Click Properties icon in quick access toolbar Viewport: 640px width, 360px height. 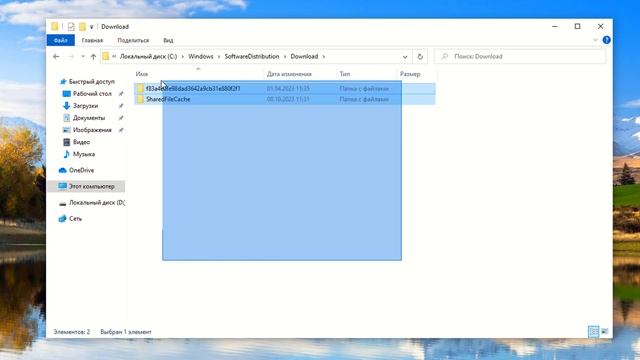point(71,27)
